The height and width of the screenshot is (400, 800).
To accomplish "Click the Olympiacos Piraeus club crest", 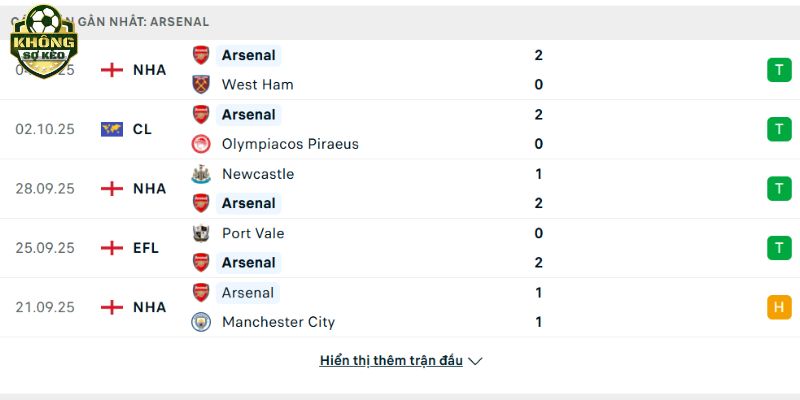I will 201,144.
